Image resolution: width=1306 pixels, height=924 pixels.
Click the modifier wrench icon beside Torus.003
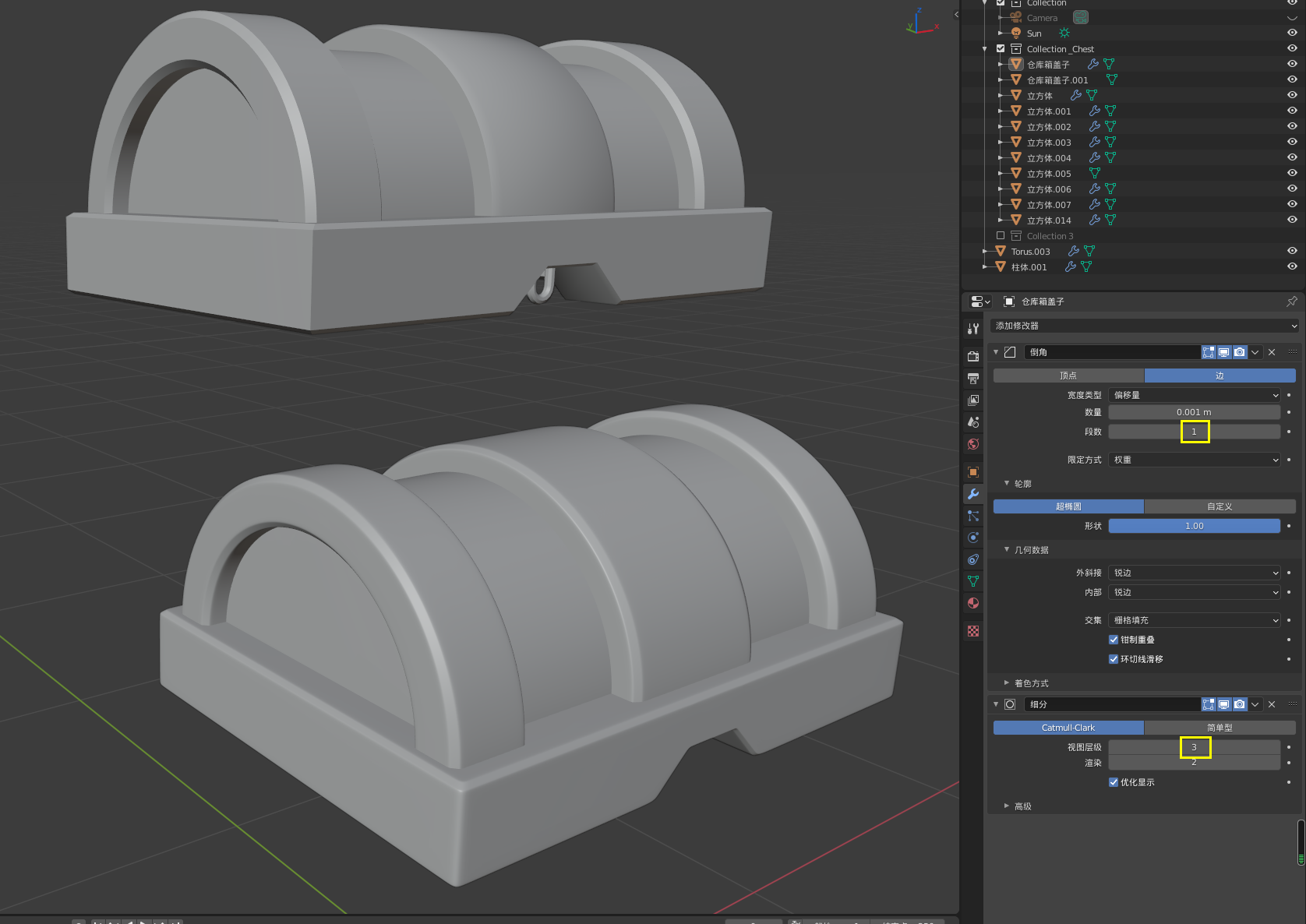1074,251
